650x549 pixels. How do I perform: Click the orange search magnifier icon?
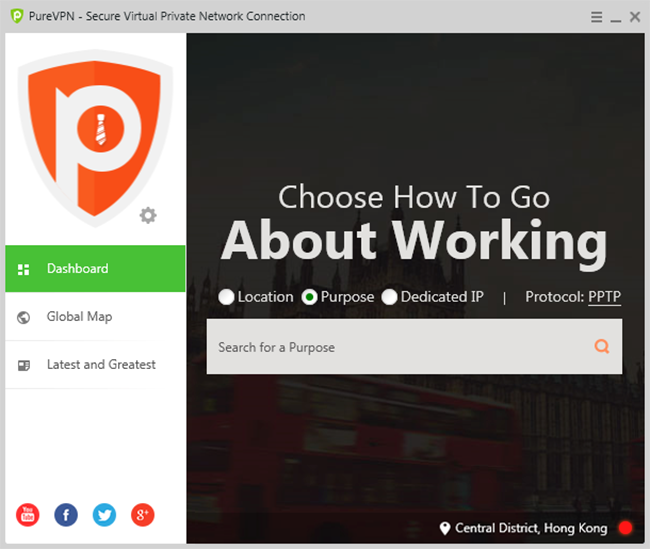[601, 346]
